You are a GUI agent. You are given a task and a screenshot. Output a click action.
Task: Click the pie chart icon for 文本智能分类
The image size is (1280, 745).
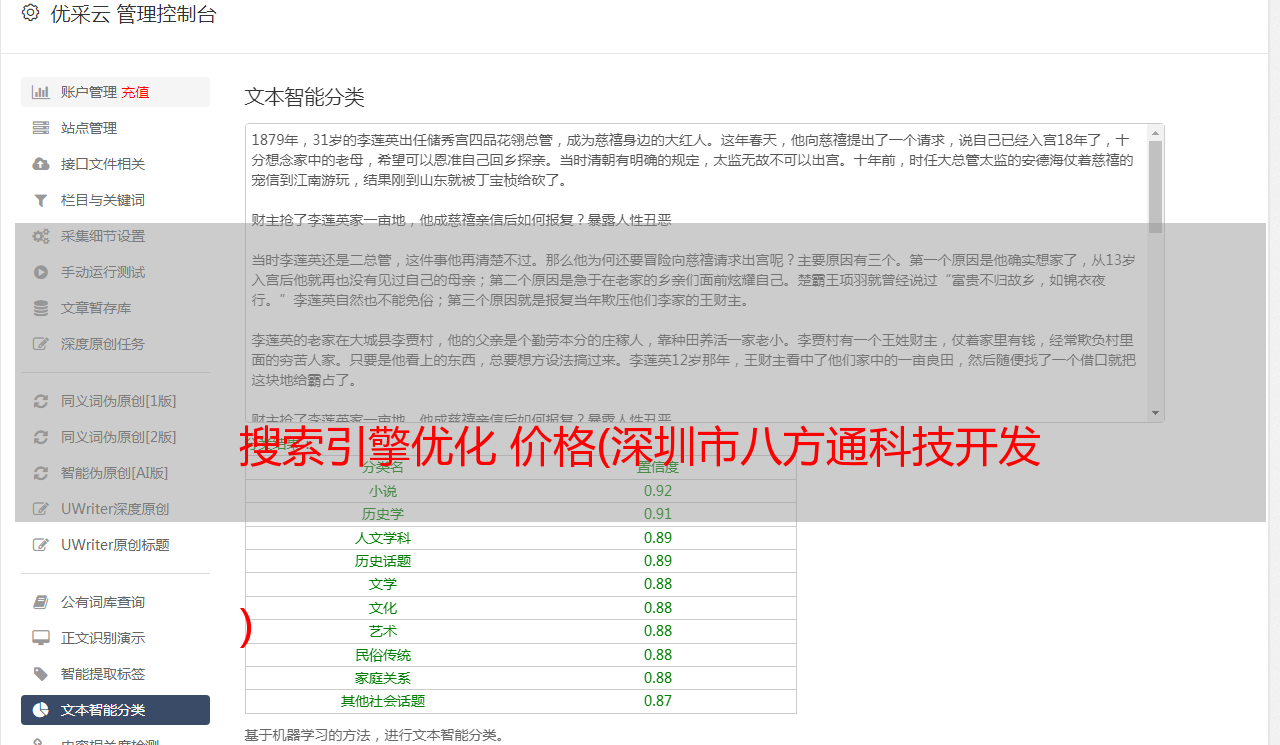coord(41,710)
